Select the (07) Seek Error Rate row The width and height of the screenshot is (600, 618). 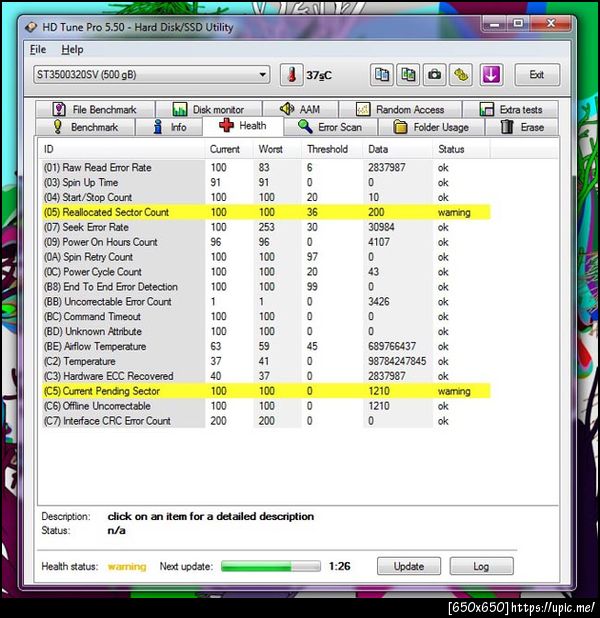coord(266,227)
